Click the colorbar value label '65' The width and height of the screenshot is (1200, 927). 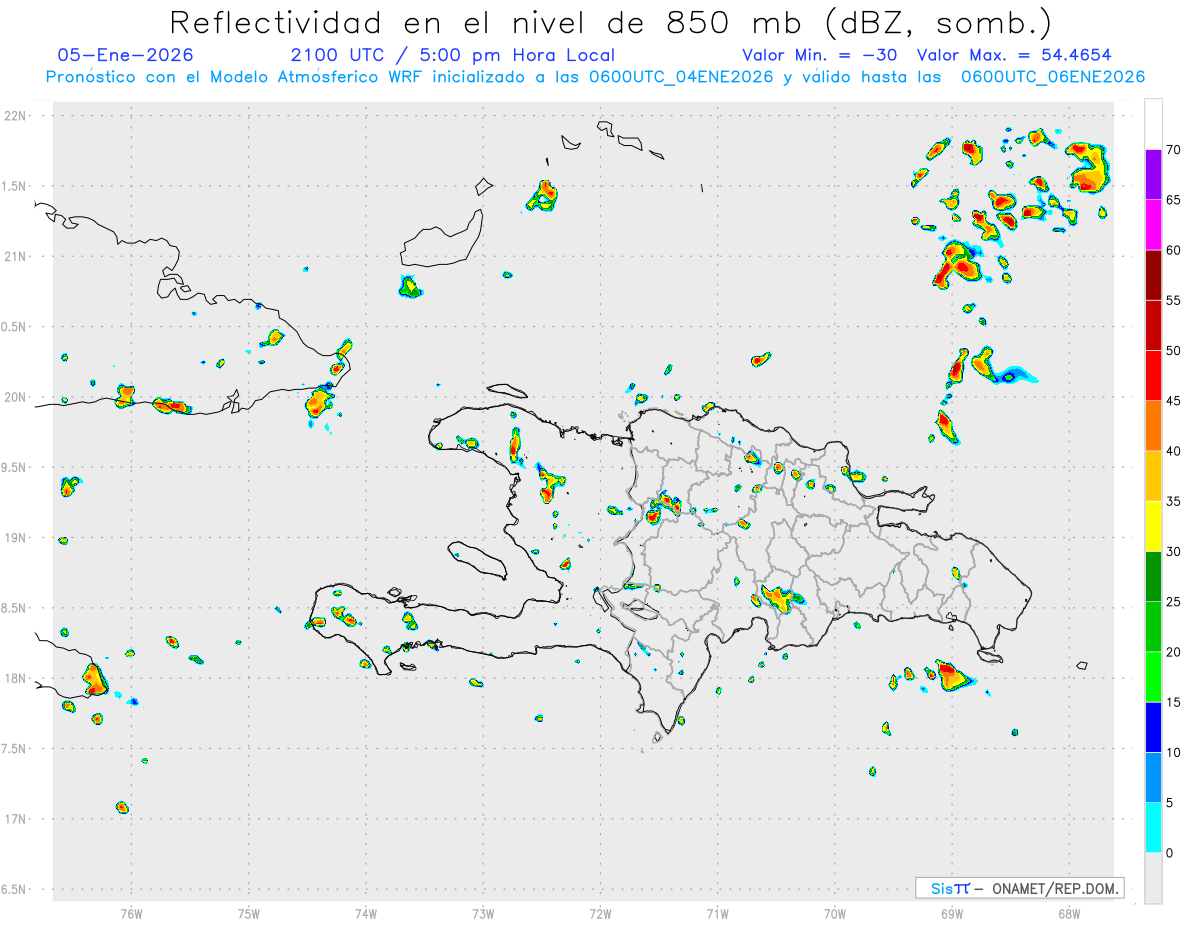tap(1175, 200)
